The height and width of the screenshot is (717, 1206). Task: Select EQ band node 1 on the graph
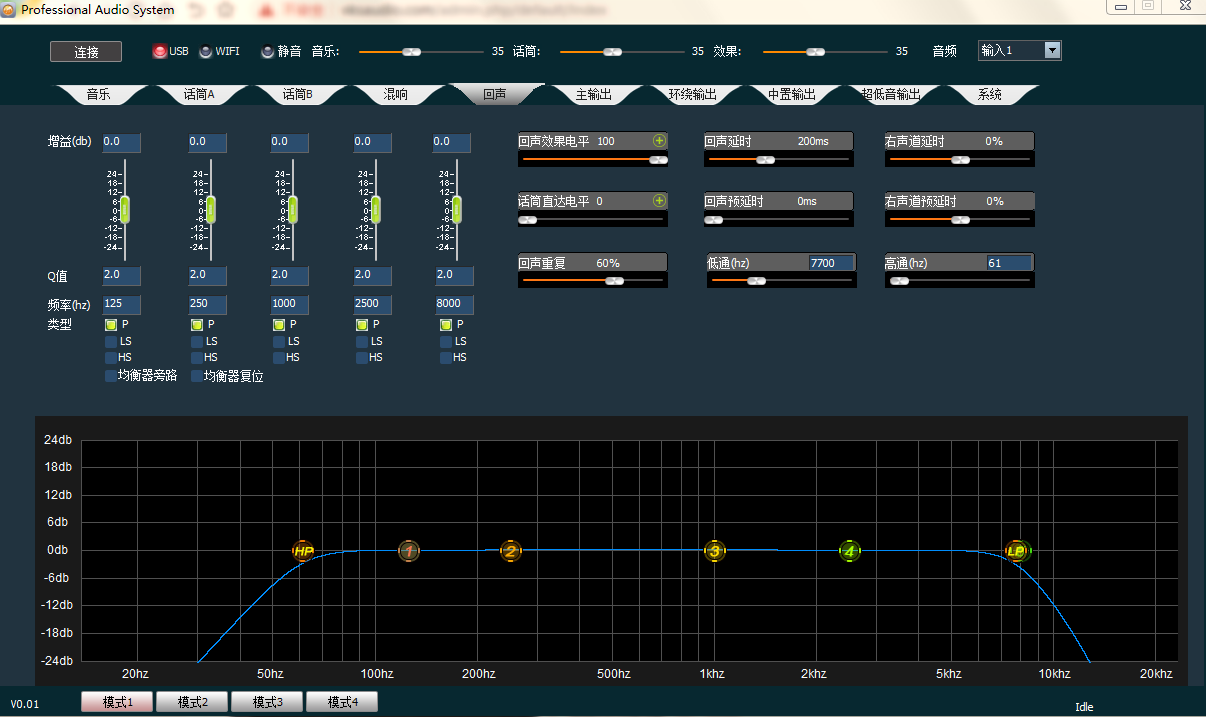coord(408,551)
